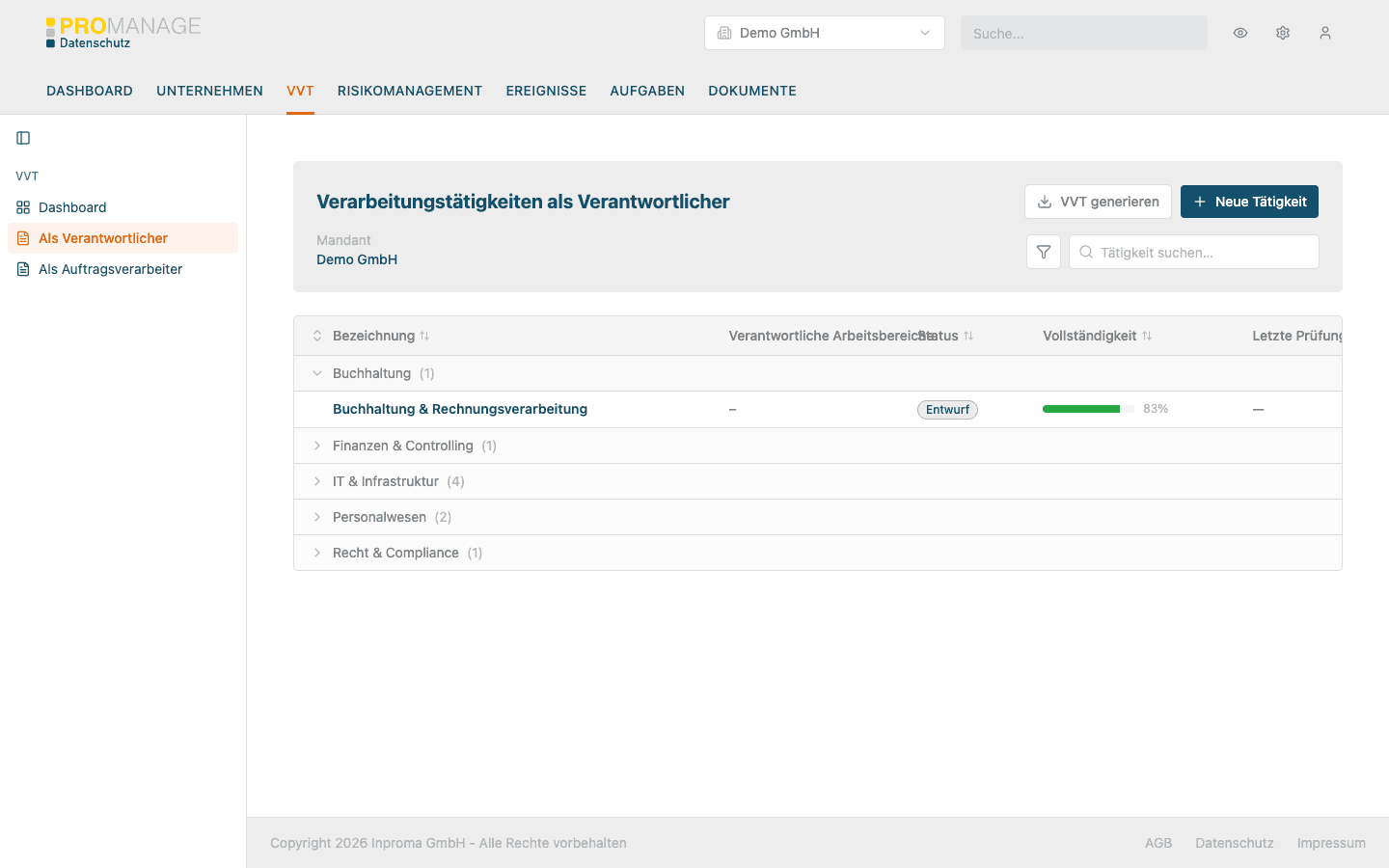Open the RISIKOMANAGEMENT tab
Screen dimensions: 1389x868
410,91
